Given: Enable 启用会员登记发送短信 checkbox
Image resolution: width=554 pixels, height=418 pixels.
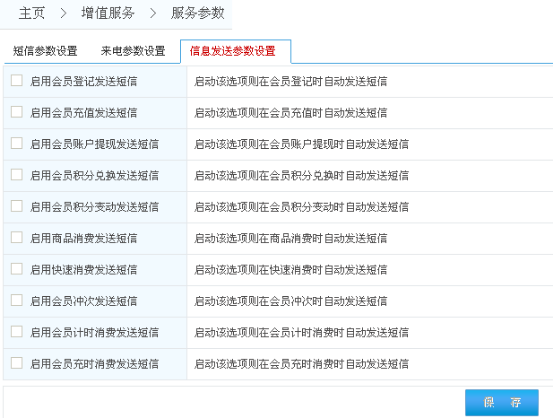Looking at the screenshot, I should click(x=17, y=80).
